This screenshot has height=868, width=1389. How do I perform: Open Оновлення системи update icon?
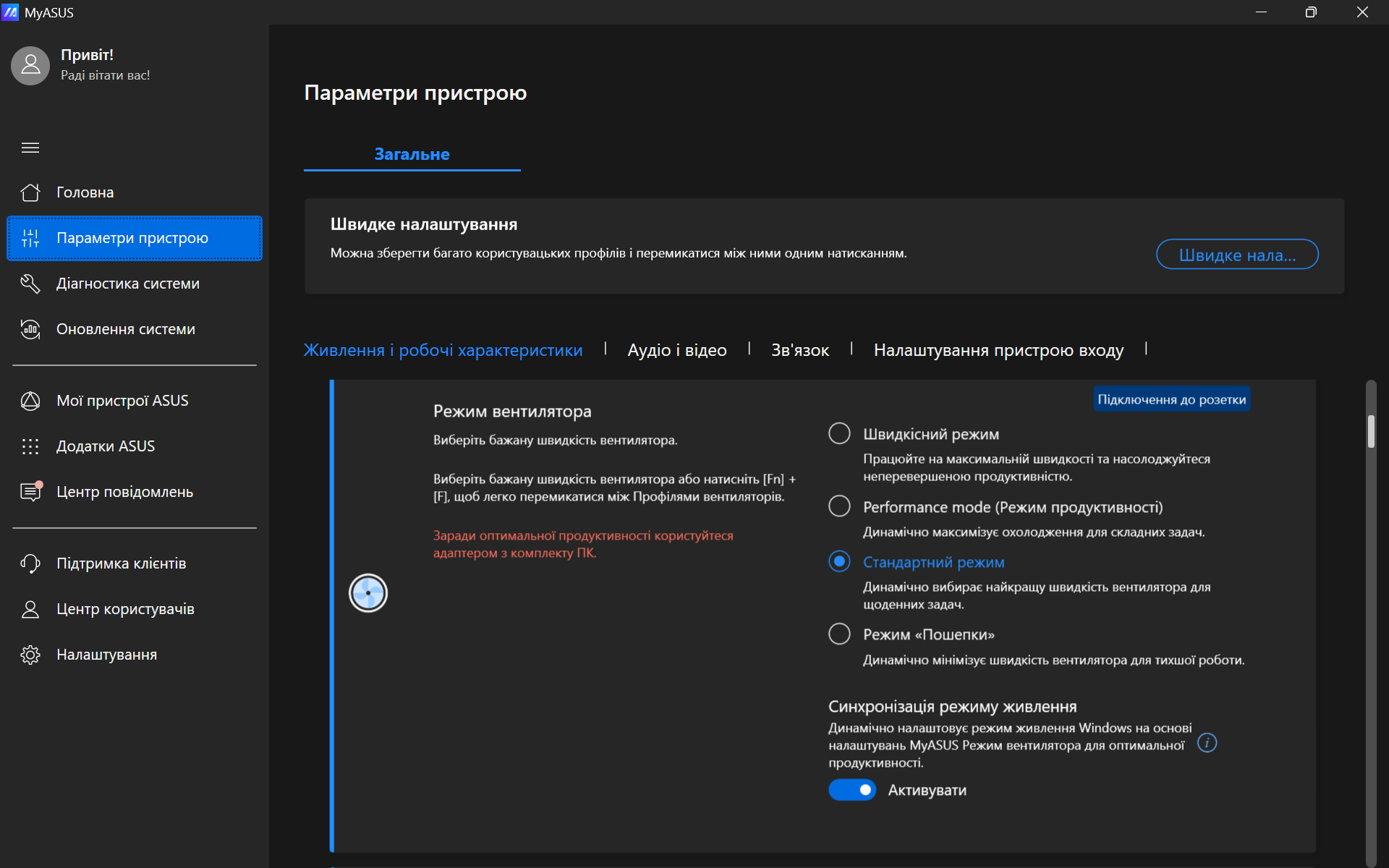(30, 329)
